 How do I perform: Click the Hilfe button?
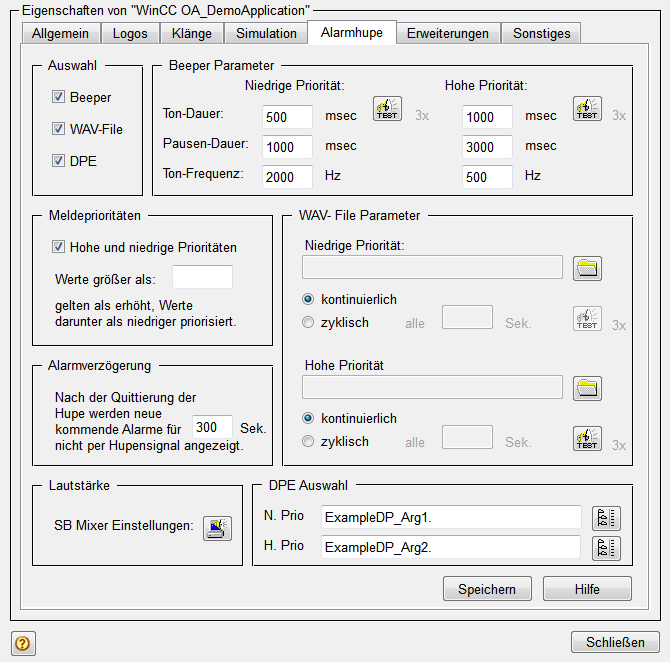[x=587, y=589]
